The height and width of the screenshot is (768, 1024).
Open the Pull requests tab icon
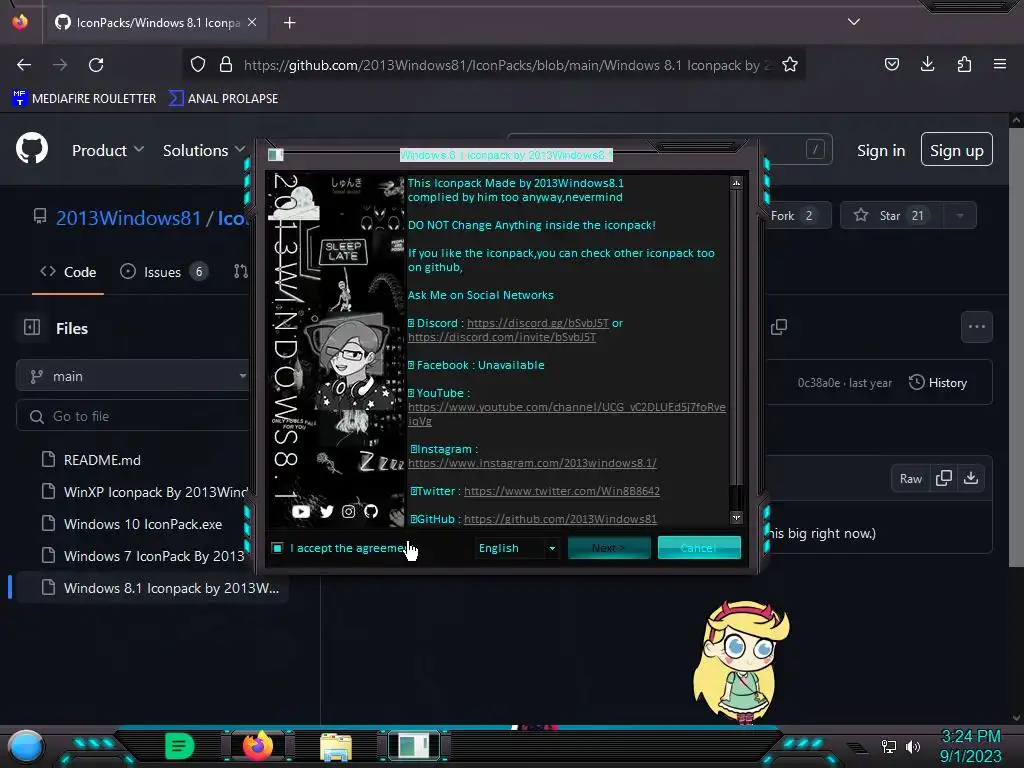(240, 272)
